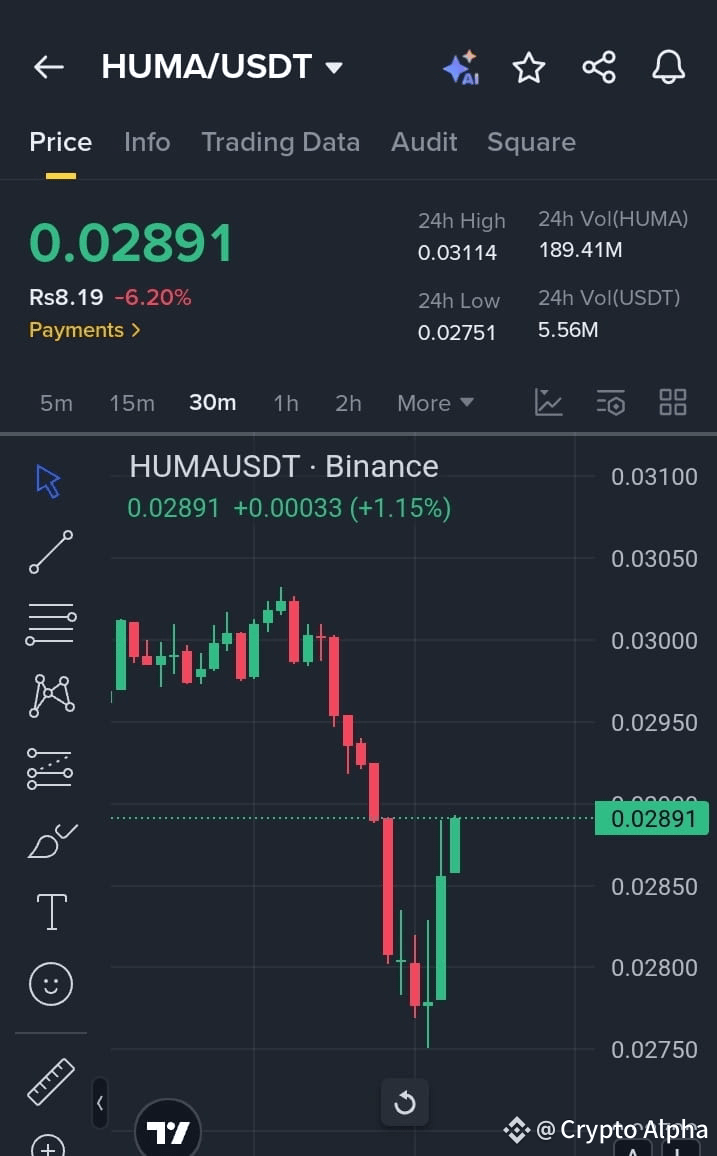Open the chart type line icon
This screenshot has height=1156, width=717.
click(x=548, y=403)
